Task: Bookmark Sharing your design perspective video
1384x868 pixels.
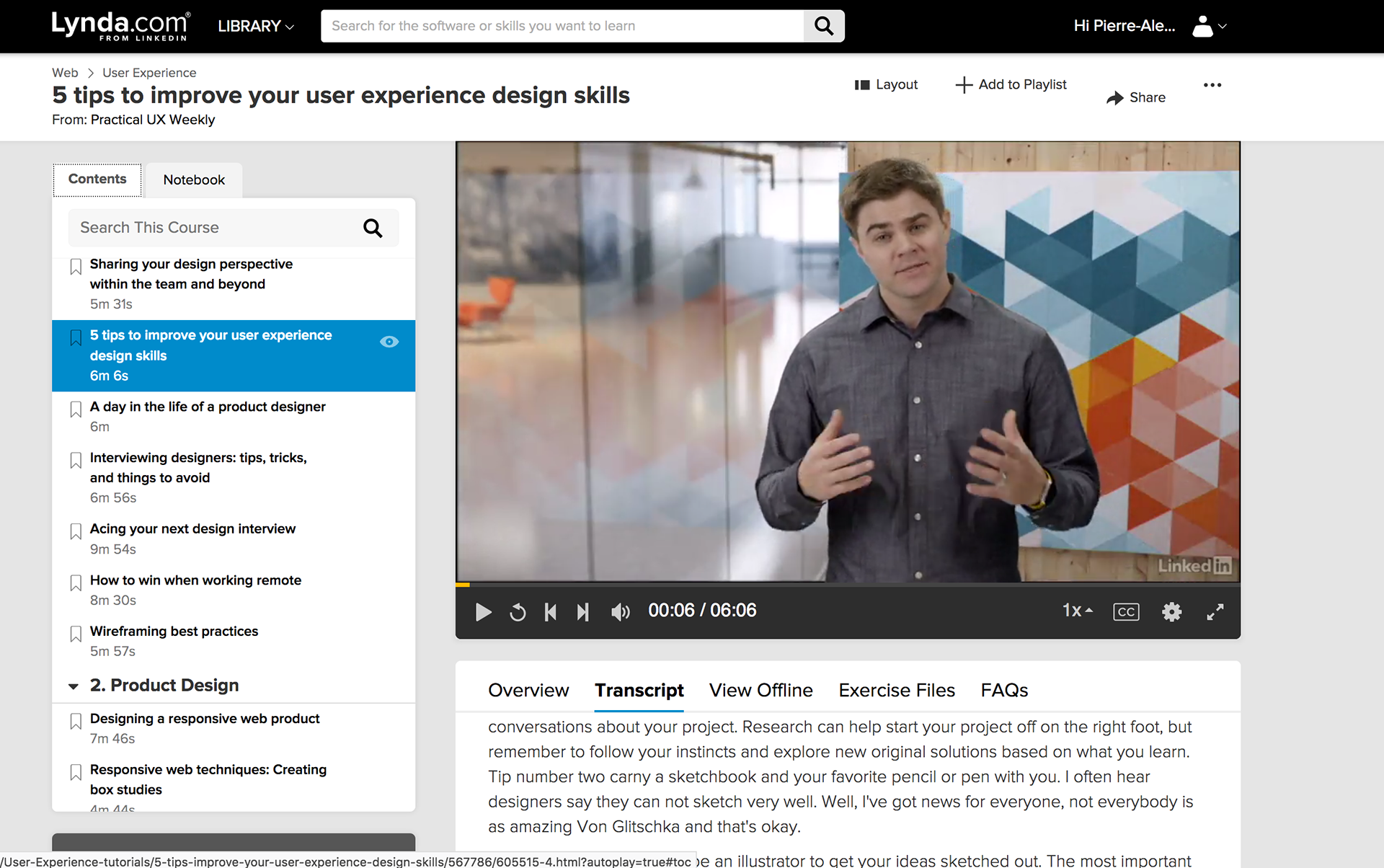Action: pos(76,267)
